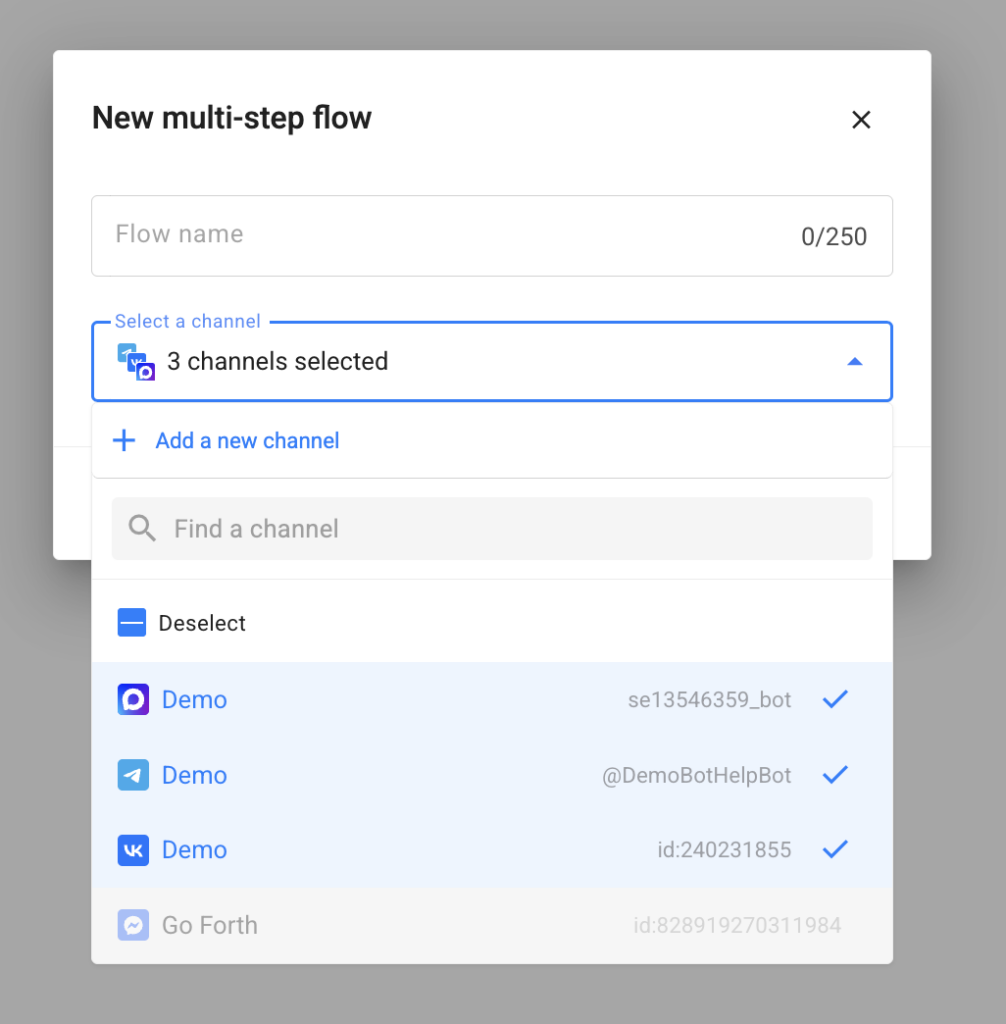
Task: Click the Deselect label
Action: [x=202, y=623]
